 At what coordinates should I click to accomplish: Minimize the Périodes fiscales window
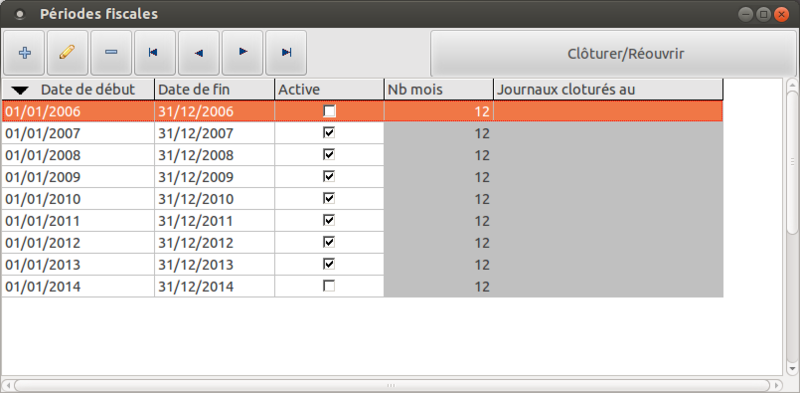(x=746, y=14)
